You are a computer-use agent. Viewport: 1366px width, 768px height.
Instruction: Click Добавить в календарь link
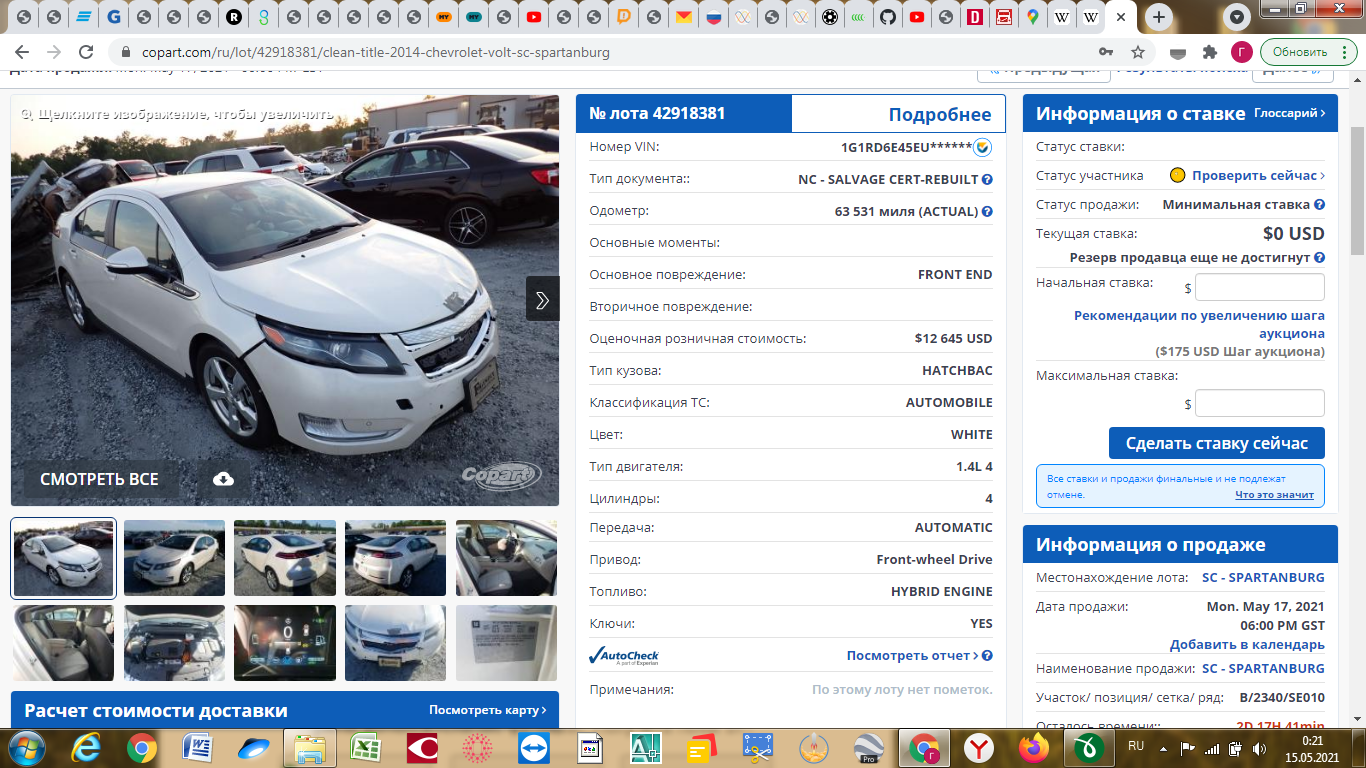1247,644
